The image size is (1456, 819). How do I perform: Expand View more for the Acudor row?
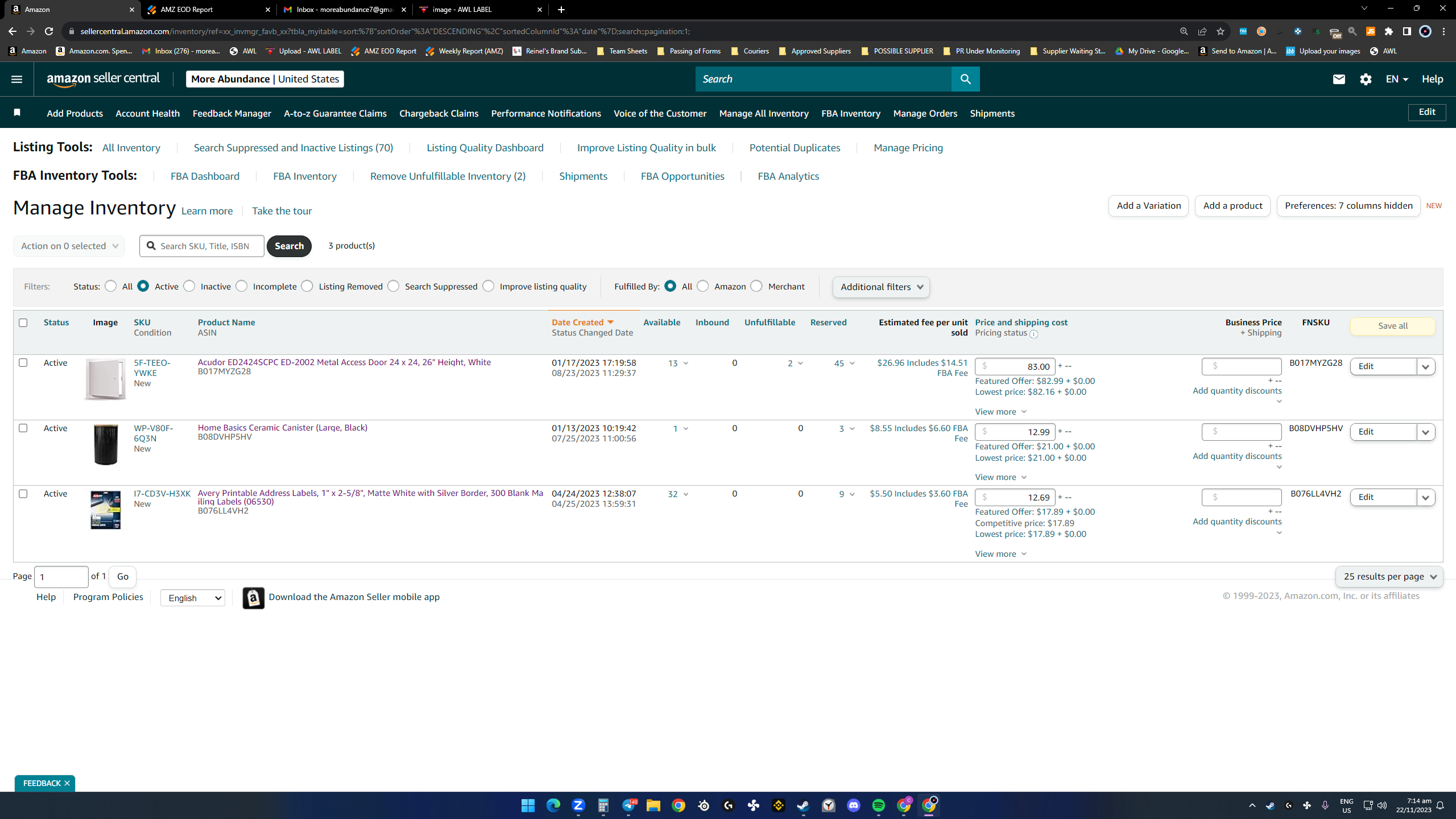tap(1000, 412)
